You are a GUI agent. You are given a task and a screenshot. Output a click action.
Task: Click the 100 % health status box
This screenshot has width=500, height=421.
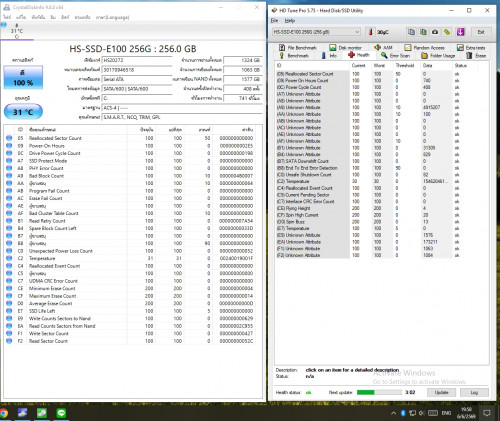[x=23, y=77]
